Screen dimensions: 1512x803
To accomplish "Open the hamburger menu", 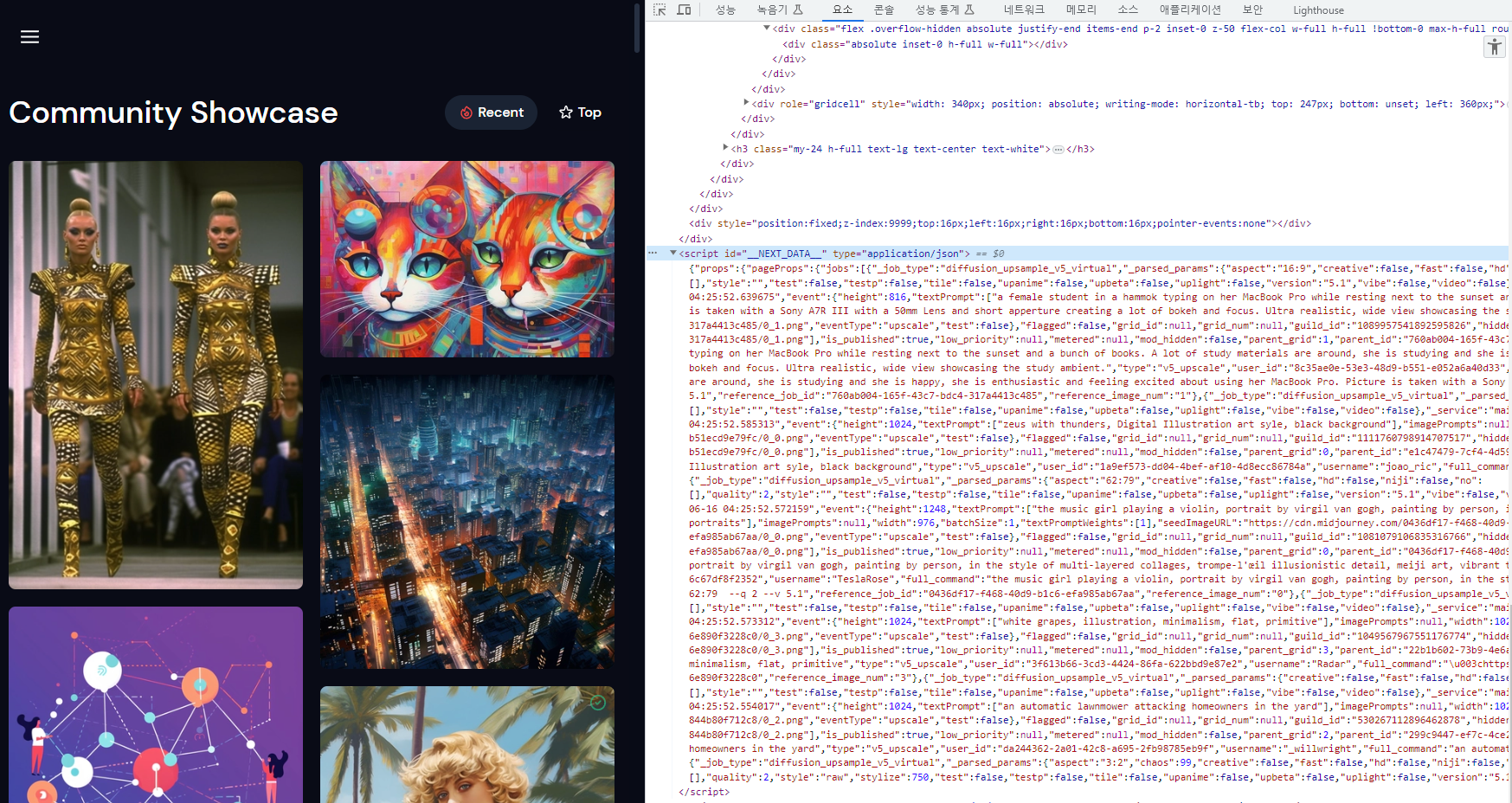I will 29,36.
